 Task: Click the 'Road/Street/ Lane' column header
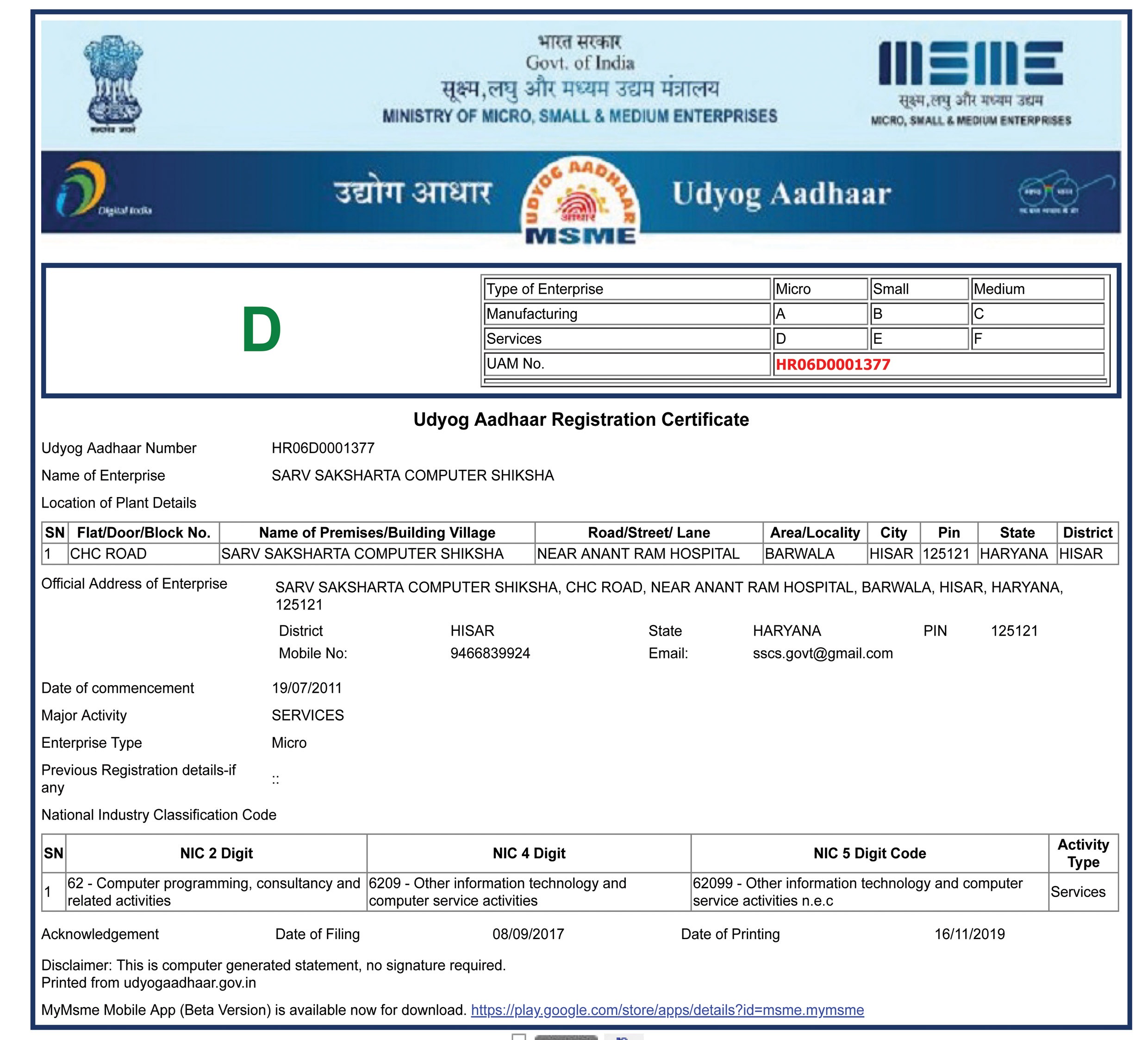(648, 532)
